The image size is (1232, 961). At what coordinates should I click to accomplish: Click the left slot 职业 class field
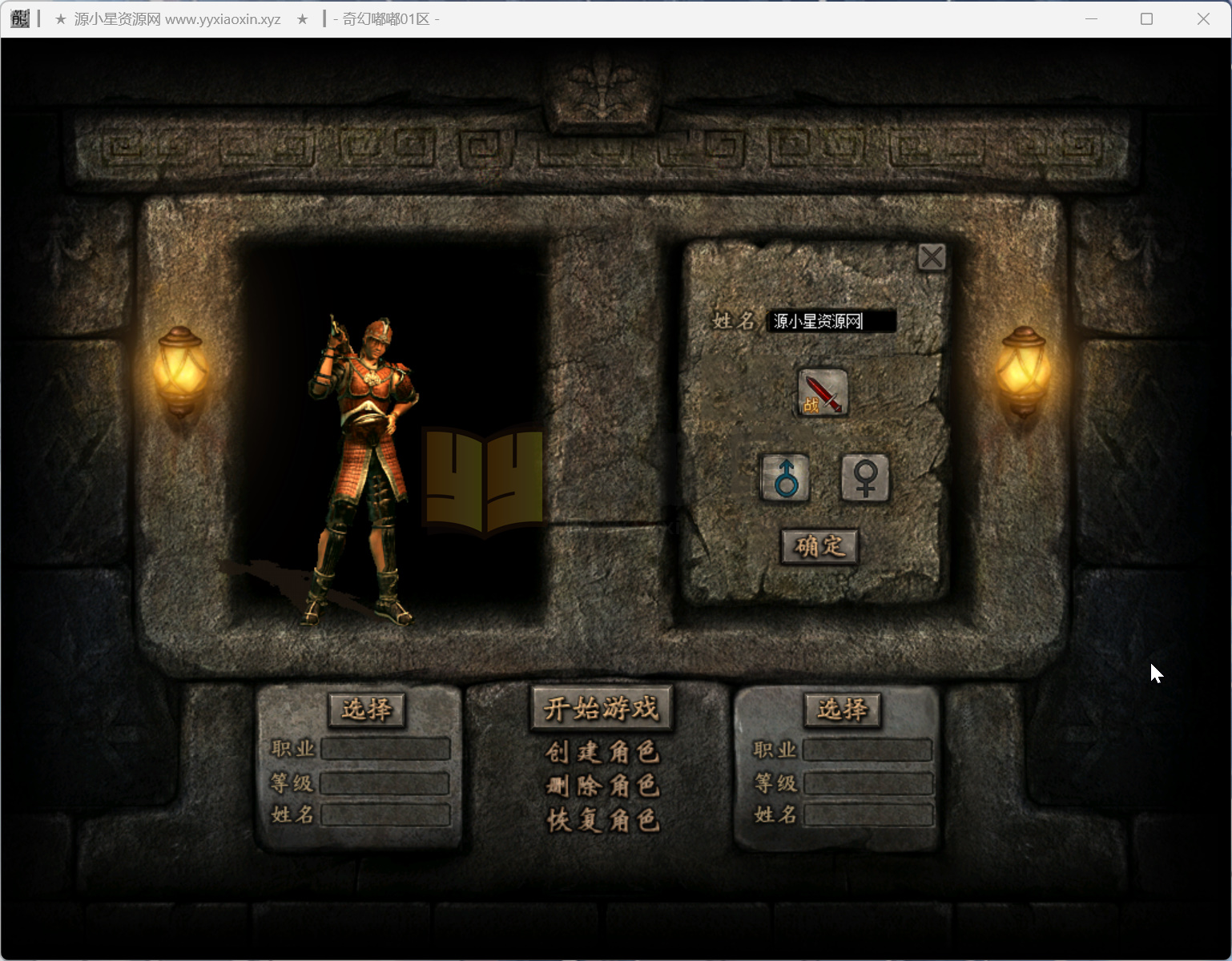click(x=385, y=750)
